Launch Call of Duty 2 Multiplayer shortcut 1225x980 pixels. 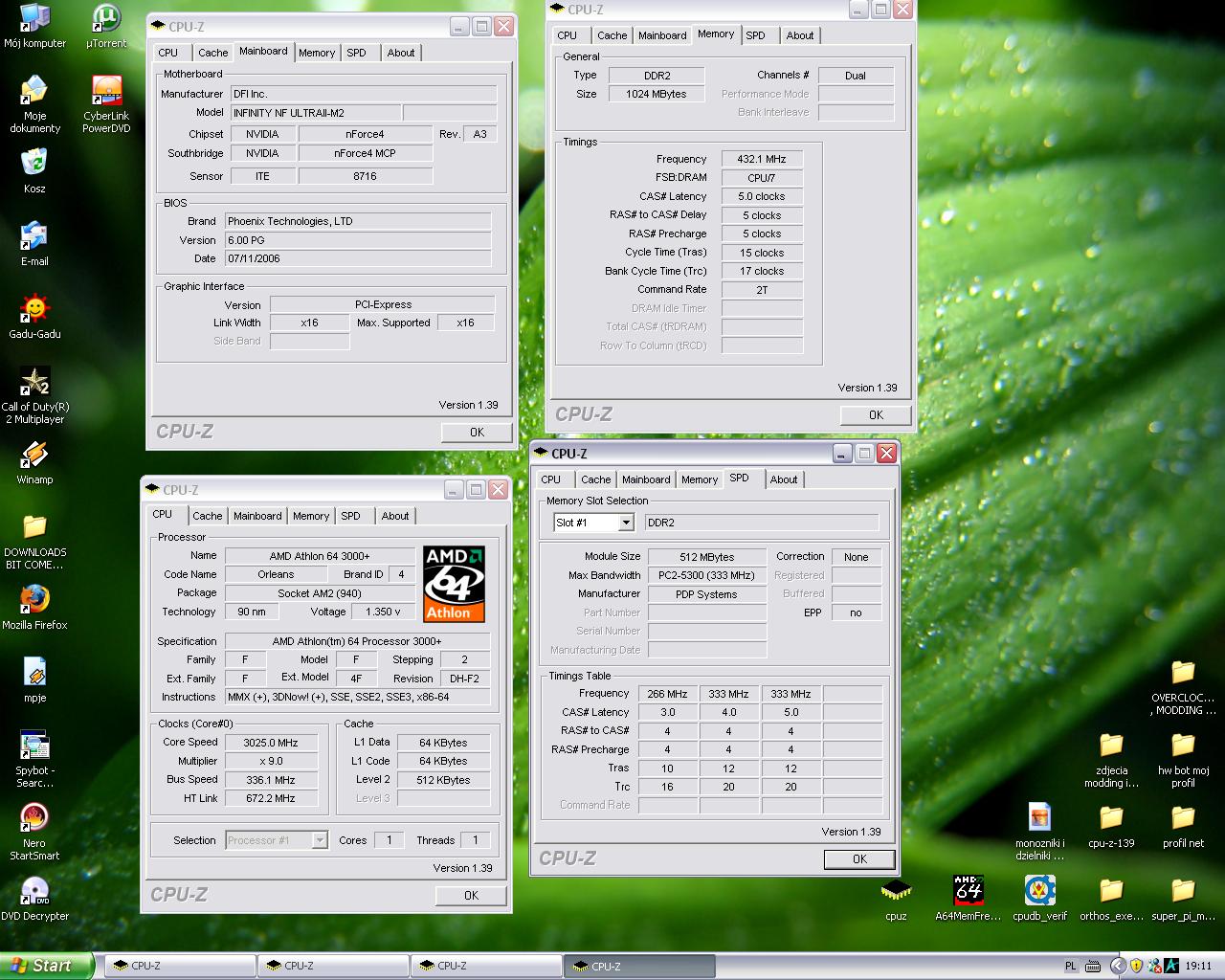coord(34,395)
